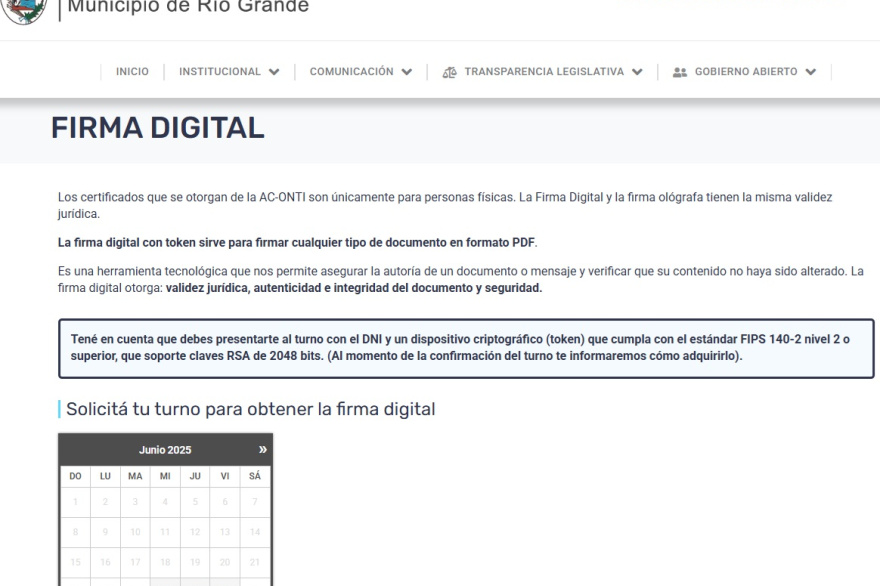
Task: Click the people icon beside Gobierno Abierto
Action: click(x=680, y=72)
